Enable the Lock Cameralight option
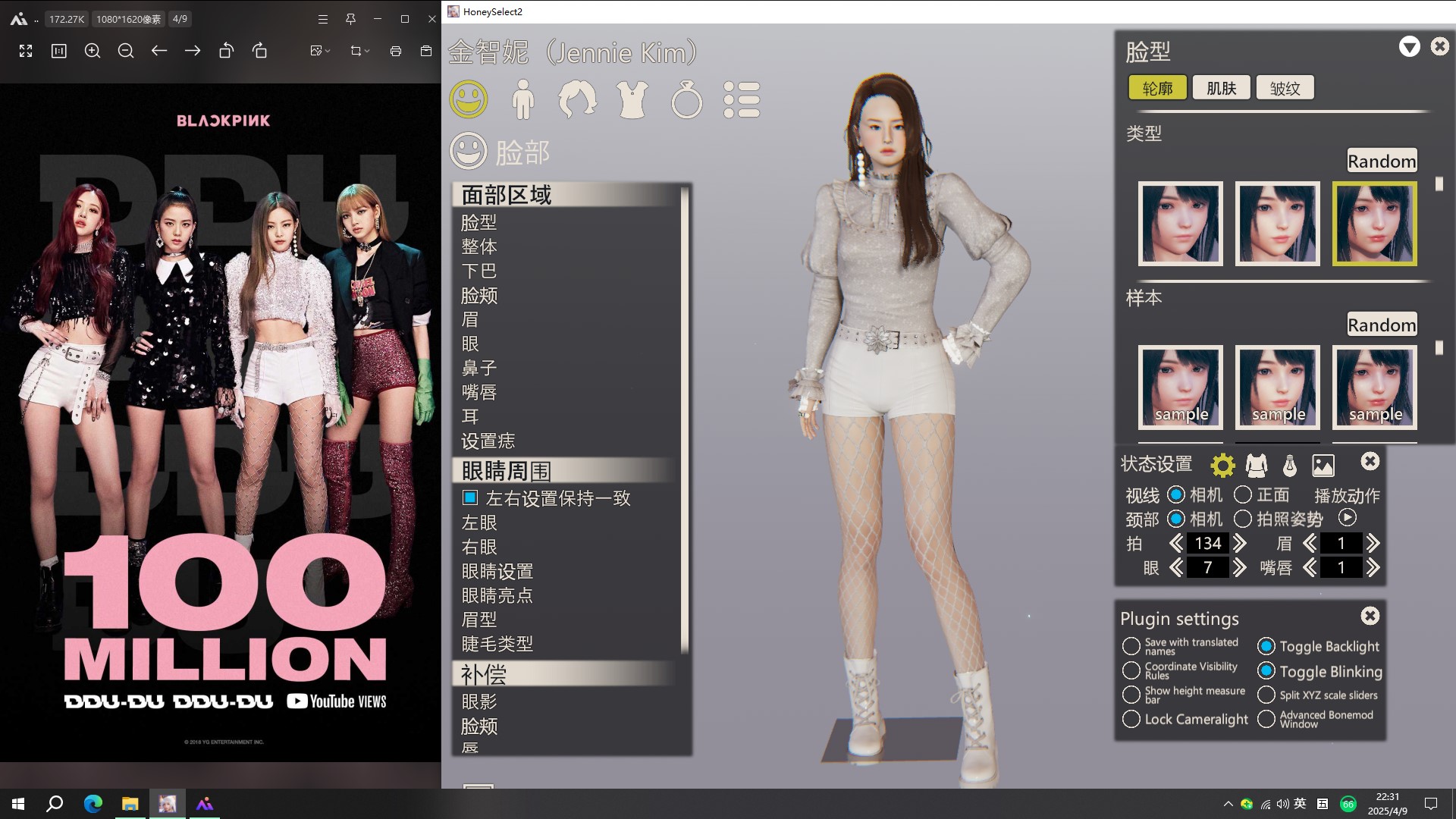Image resolution: width=1456 pixels, height=819 pixels. tap(1131, 719)
